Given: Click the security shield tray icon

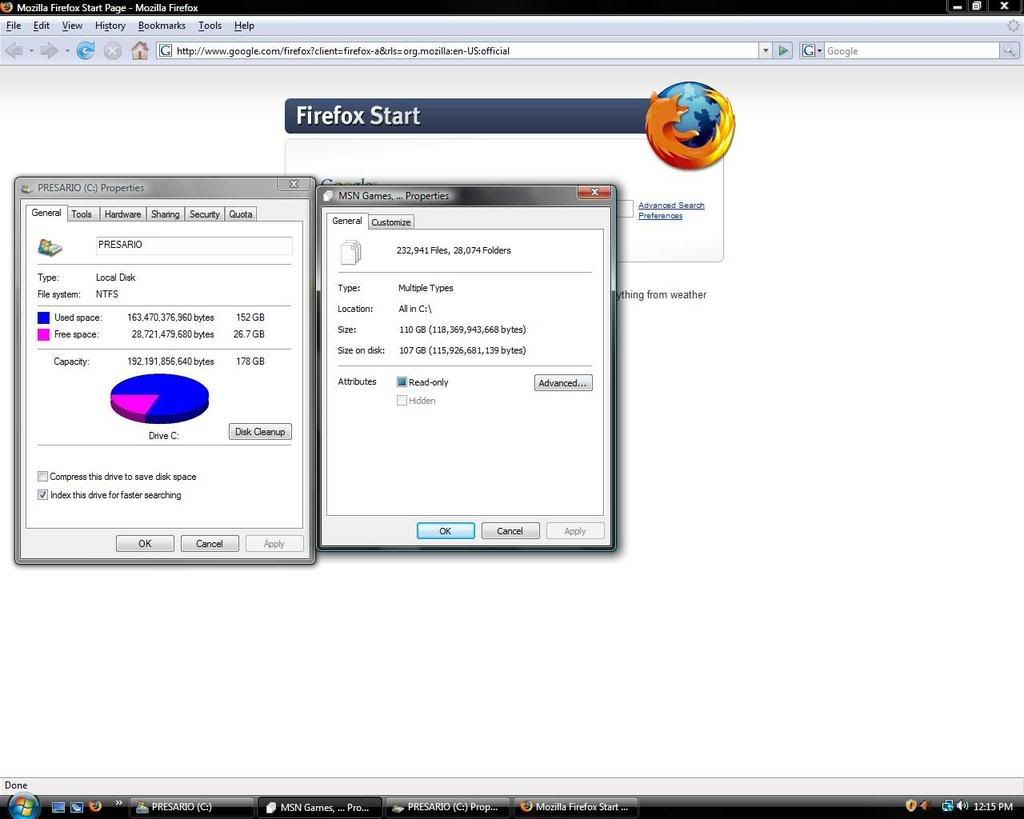Looking at the screenshot, I should click(x=910, y=806).
